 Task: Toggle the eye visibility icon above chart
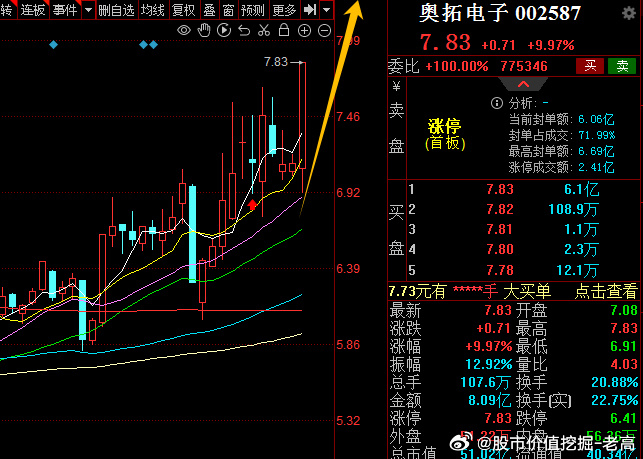coord(184,31)
